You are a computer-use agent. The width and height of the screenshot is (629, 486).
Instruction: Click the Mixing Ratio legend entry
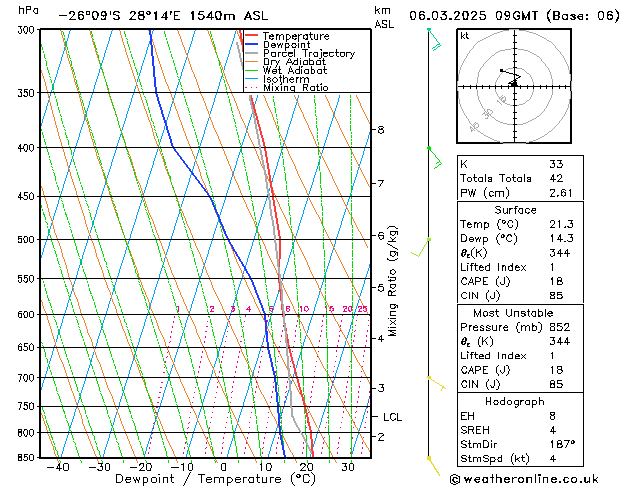tap(295, 88)
